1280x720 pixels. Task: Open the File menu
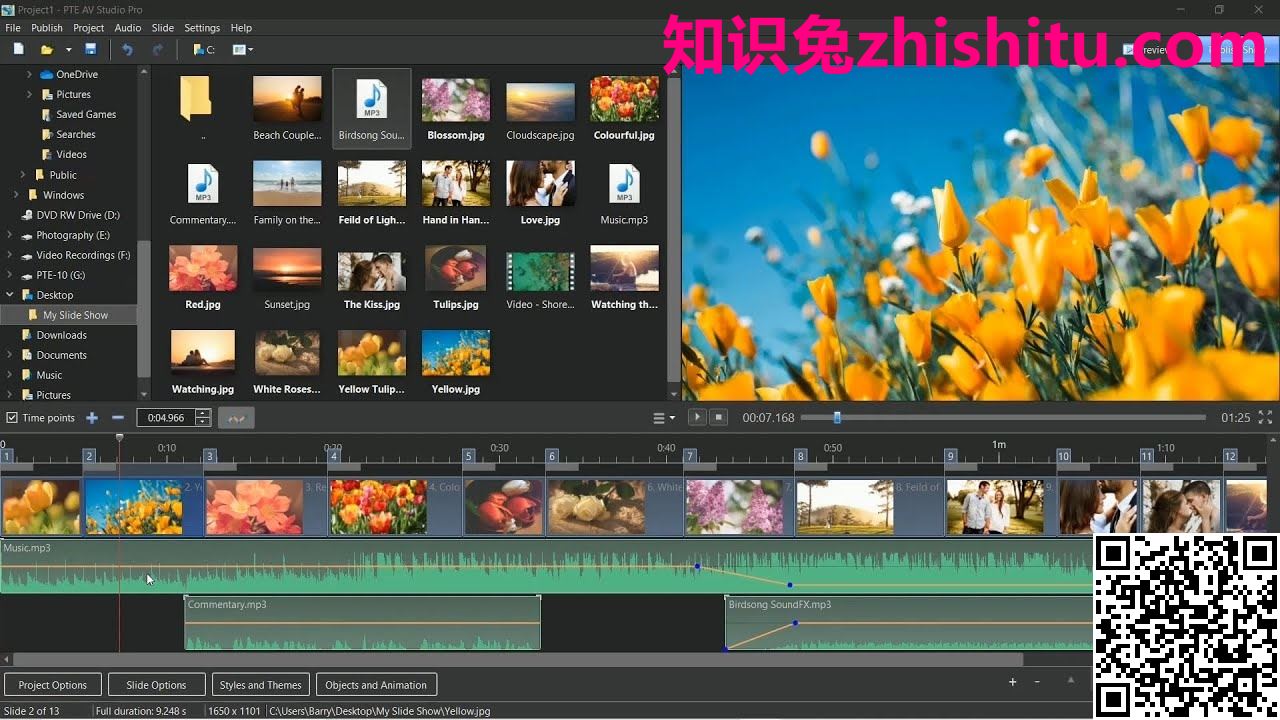(13, 28)
